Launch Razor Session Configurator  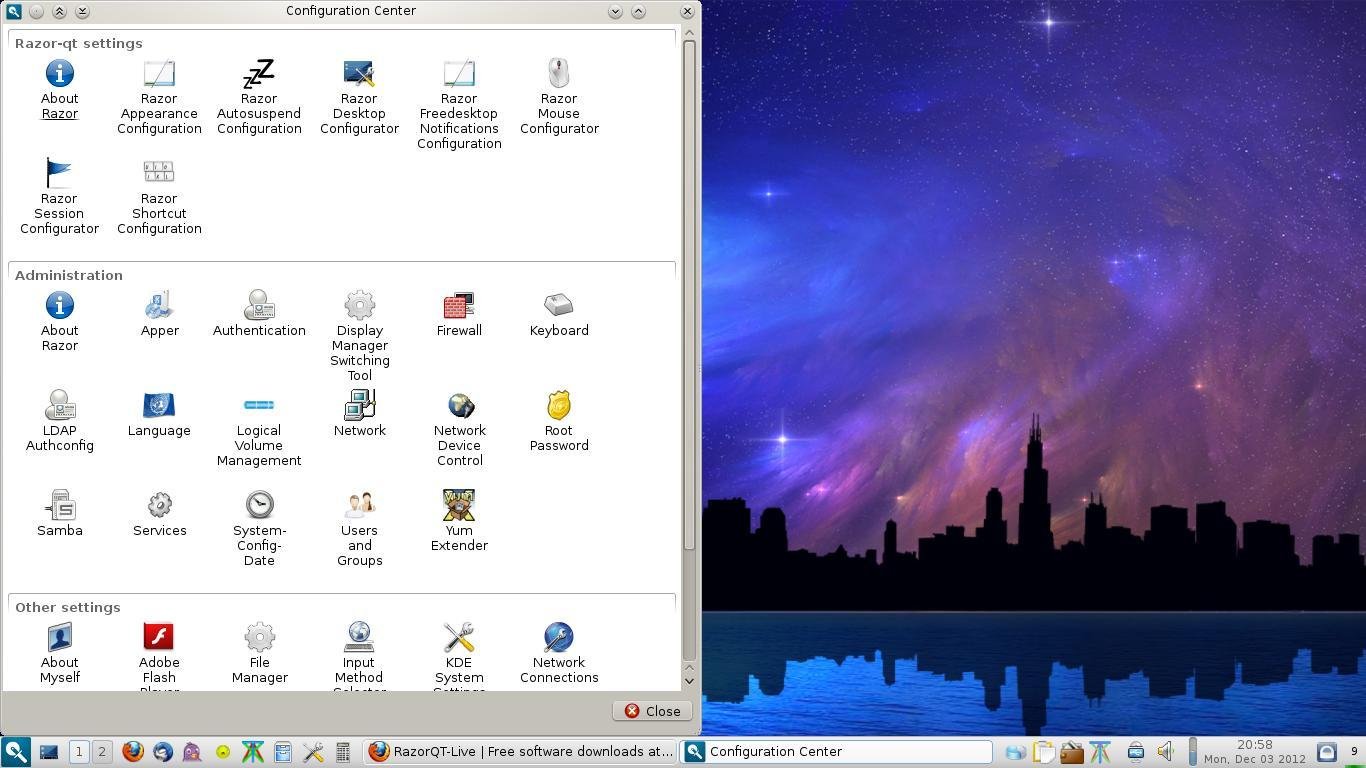tap(59, 197)
